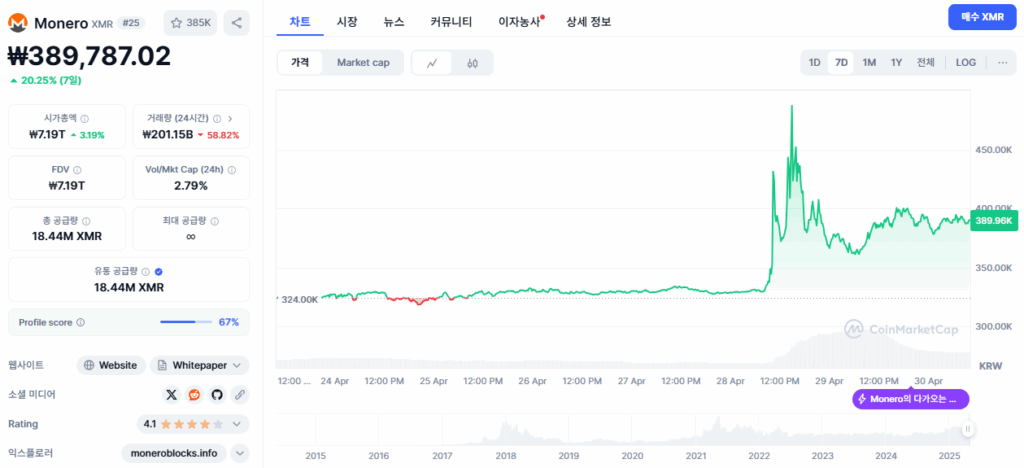
Task: Click the ₩201.15B volume value
Action: pos(168,135)
